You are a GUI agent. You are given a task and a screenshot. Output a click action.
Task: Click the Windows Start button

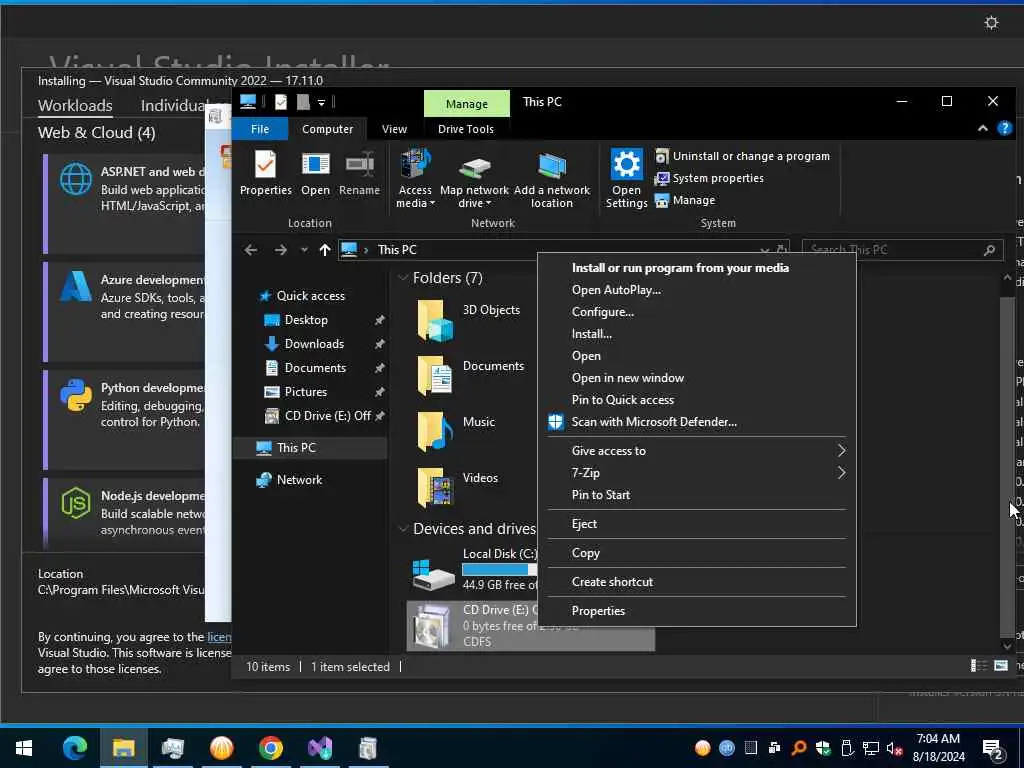24,748
